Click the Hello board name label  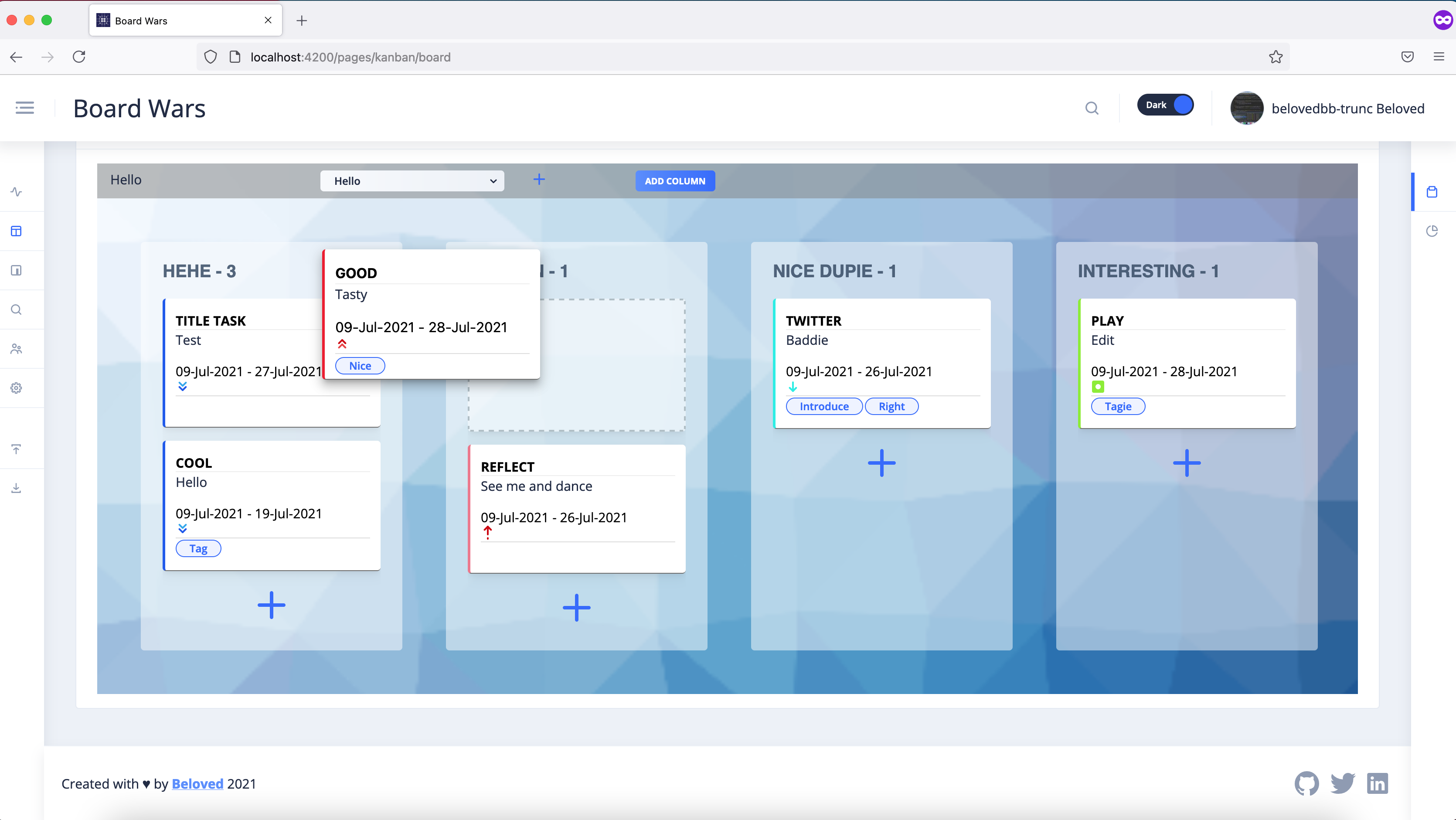(x=126, y=180)
